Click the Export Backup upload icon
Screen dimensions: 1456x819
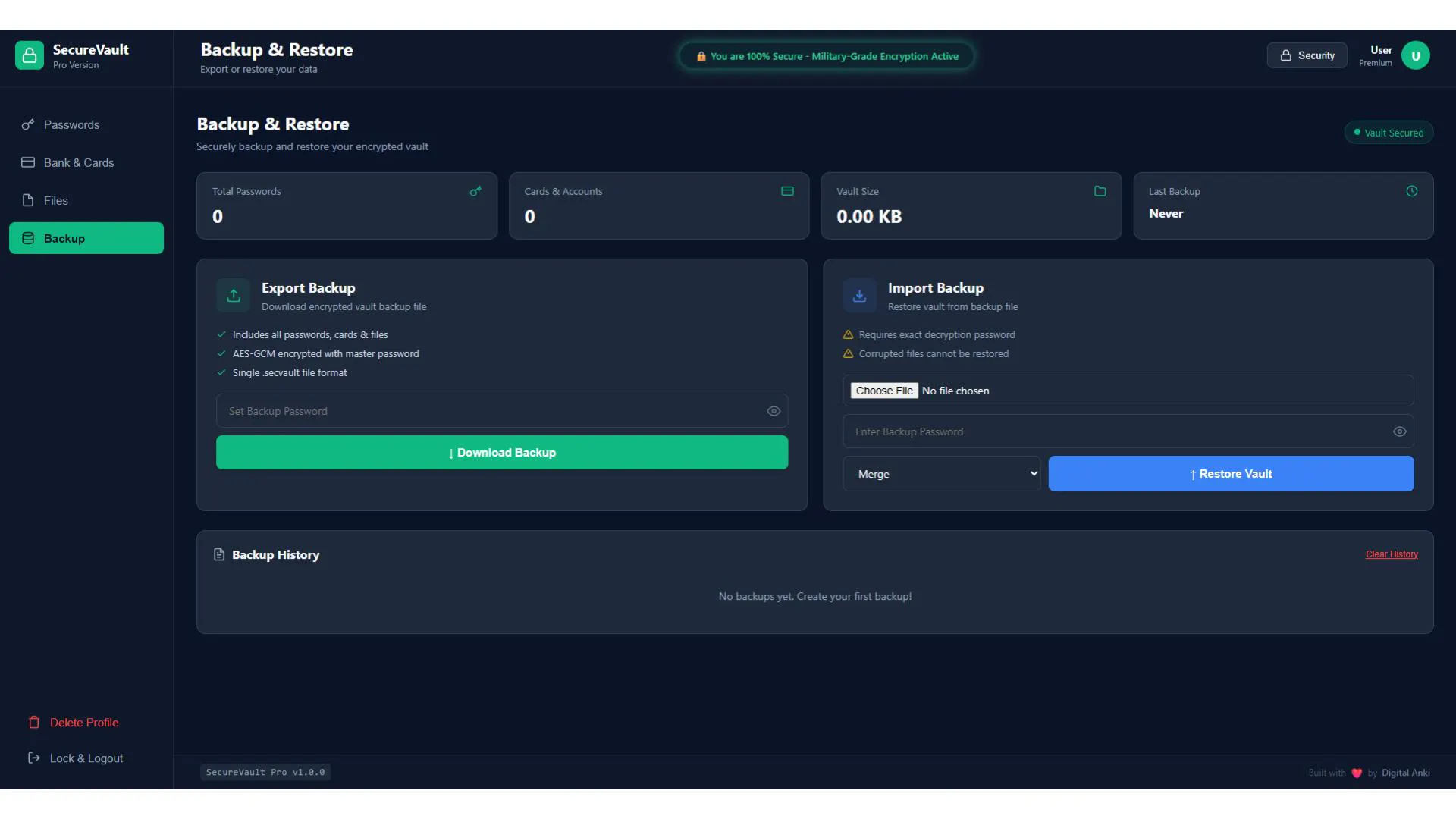pos(234,296)
